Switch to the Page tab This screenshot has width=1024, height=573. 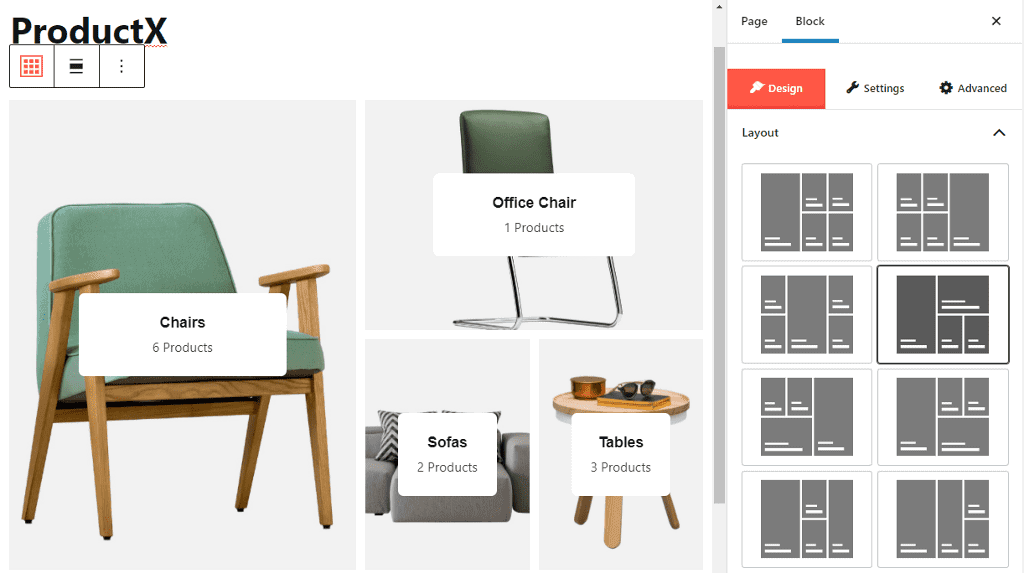754,21
